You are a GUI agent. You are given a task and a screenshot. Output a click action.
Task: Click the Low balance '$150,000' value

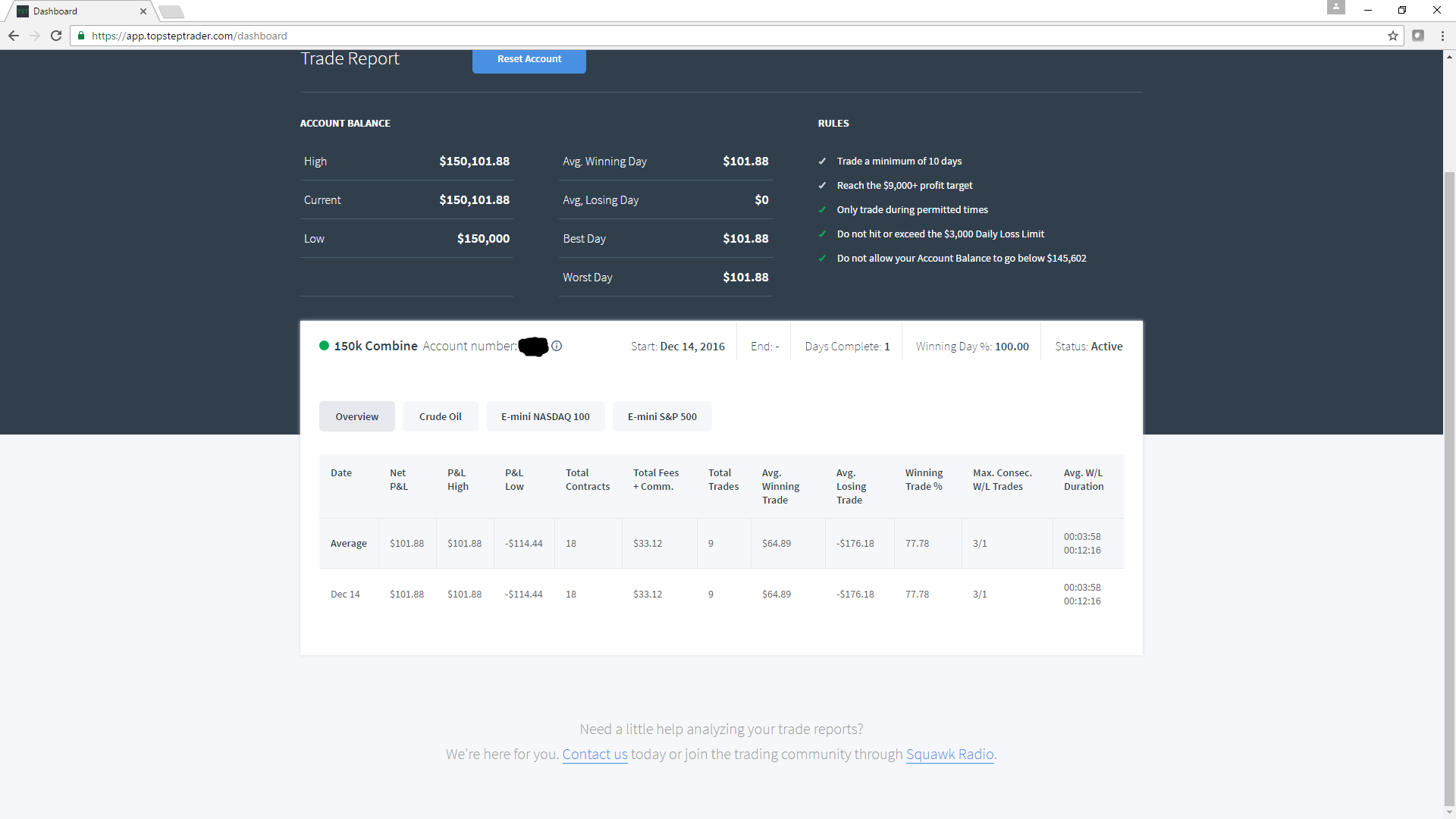[484, 239]
